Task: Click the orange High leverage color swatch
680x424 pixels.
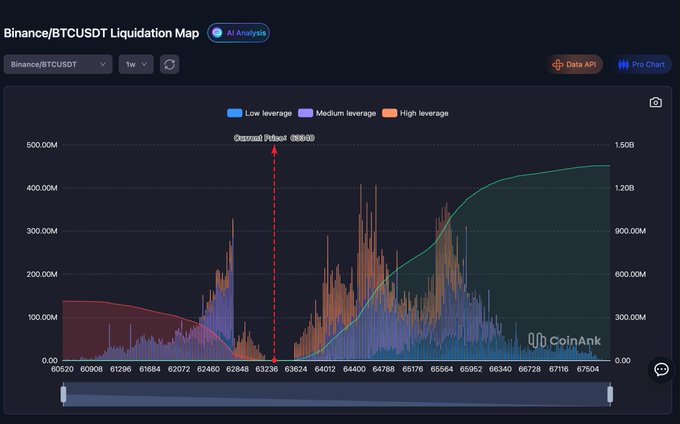Action: point(389,113)
